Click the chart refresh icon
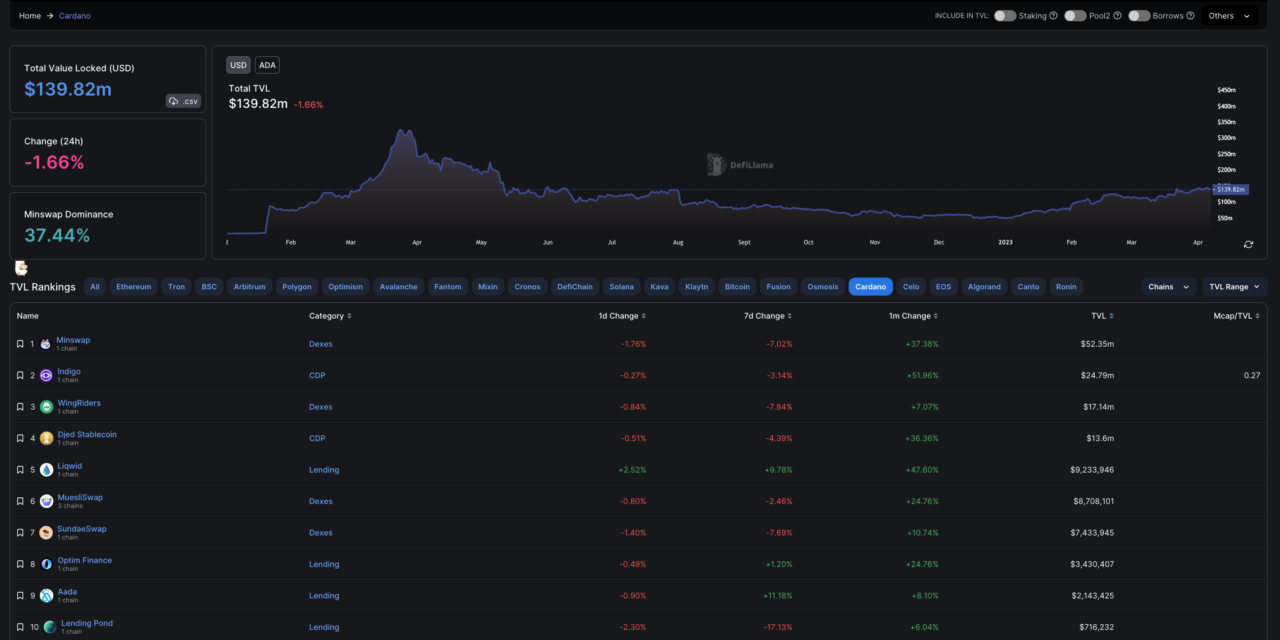Viewport: 1280px width, 640px height. 1248,244
